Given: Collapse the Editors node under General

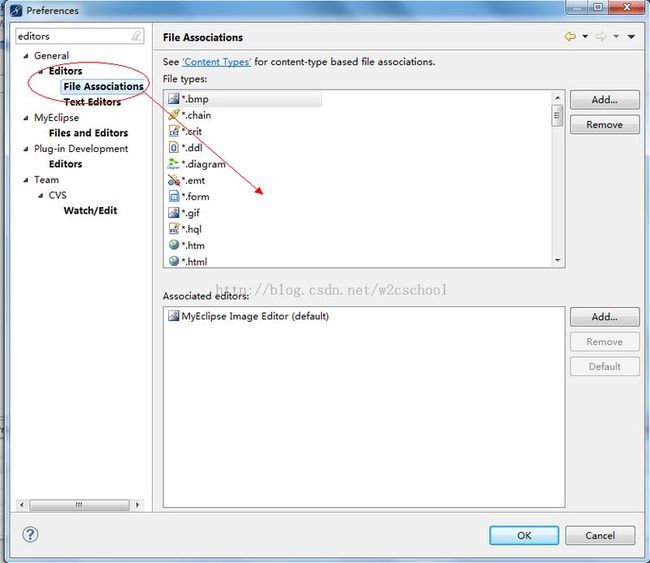Looking at the screenshot, I should tap(41, 71).
